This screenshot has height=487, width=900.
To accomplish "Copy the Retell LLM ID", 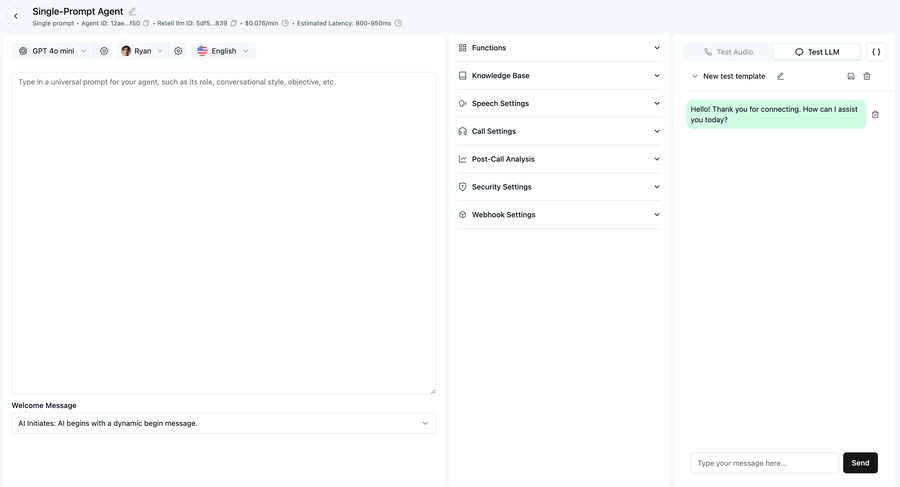I will tap(234, 23).
